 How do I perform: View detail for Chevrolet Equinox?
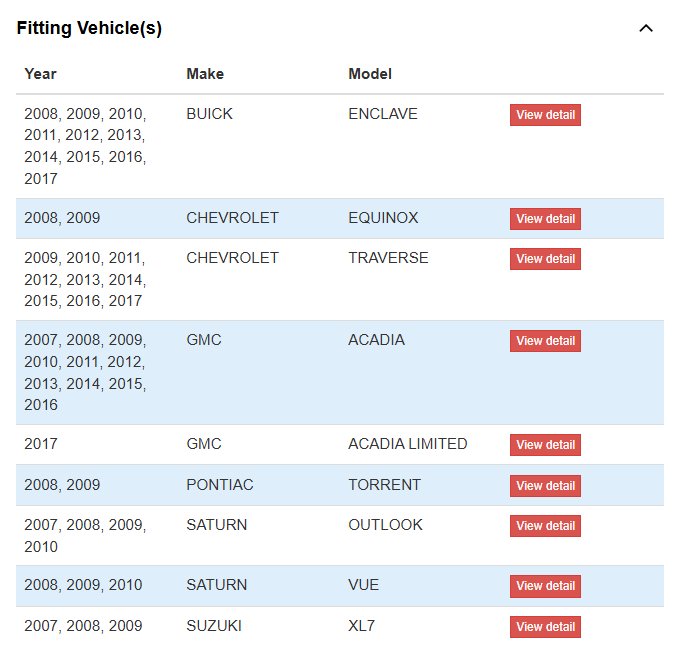545,219
